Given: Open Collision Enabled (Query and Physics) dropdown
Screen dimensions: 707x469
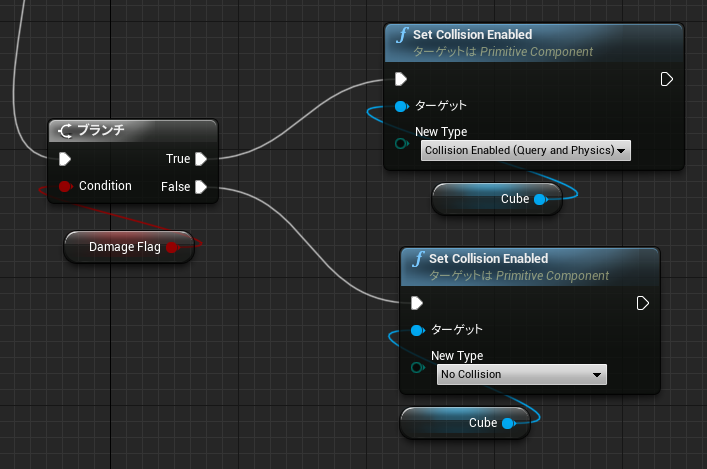Looking at the screenshot, I should click(526, 151).
